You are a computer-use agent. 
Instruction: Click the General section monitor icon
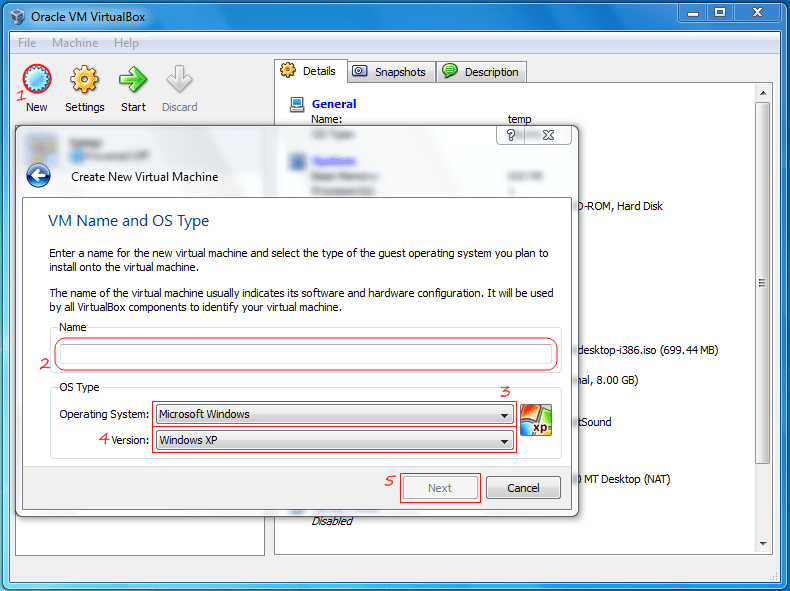tap(297, 104)
